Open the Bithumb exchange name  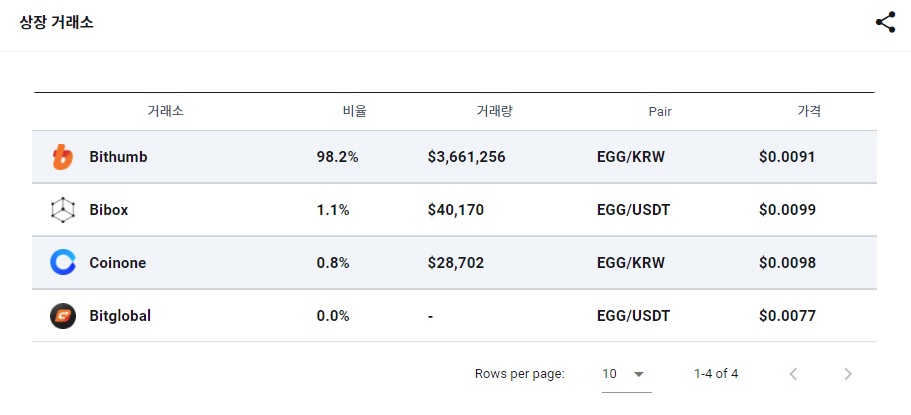pyautogui.click(x=119, y=157)
